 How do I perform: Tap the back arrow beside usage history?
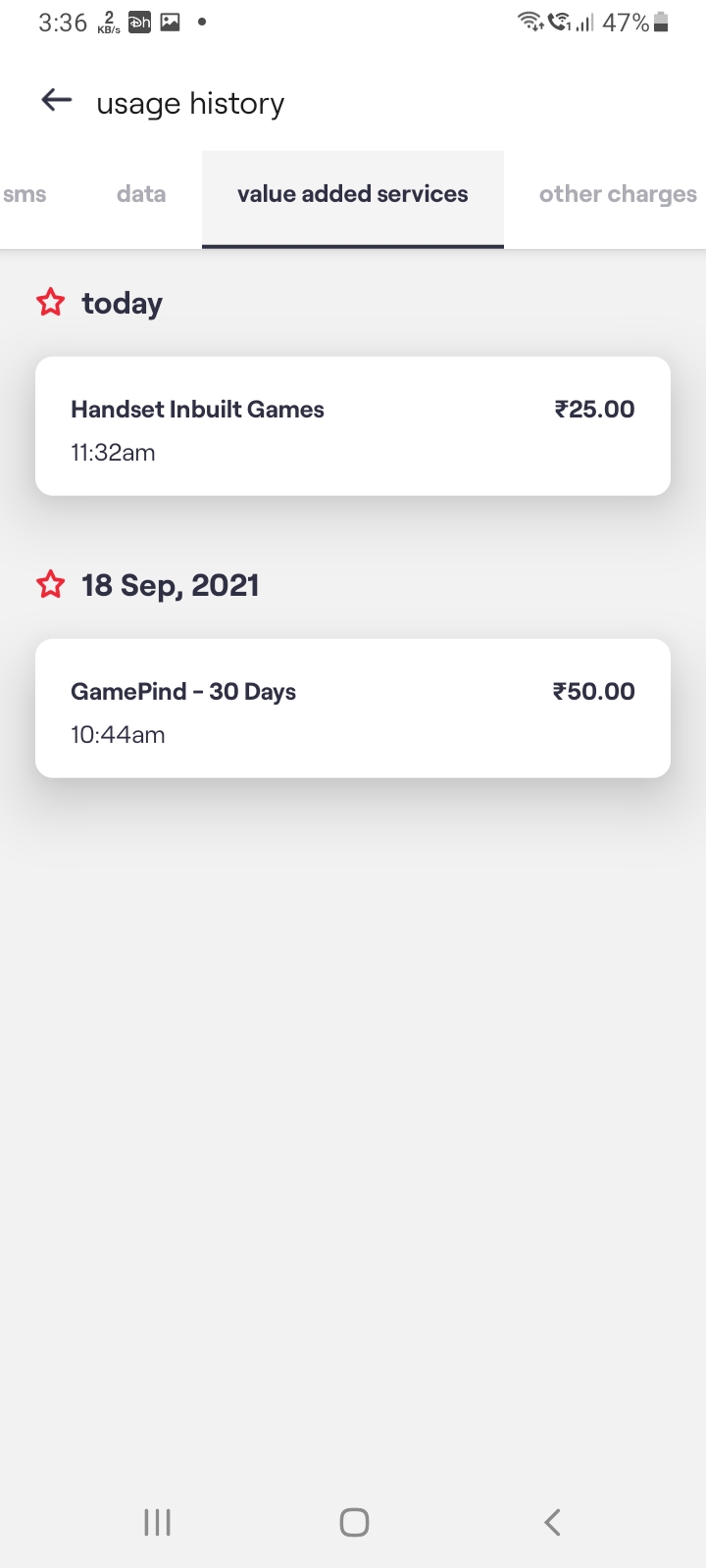coord(57,100)
